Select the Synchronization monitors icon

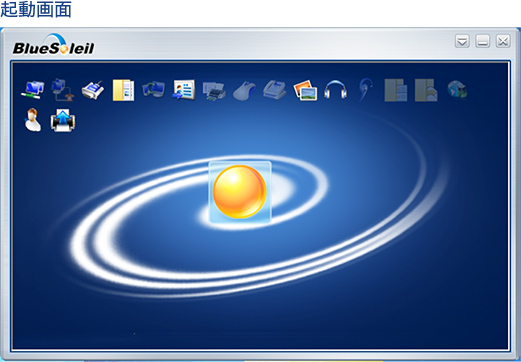[153, 89]
